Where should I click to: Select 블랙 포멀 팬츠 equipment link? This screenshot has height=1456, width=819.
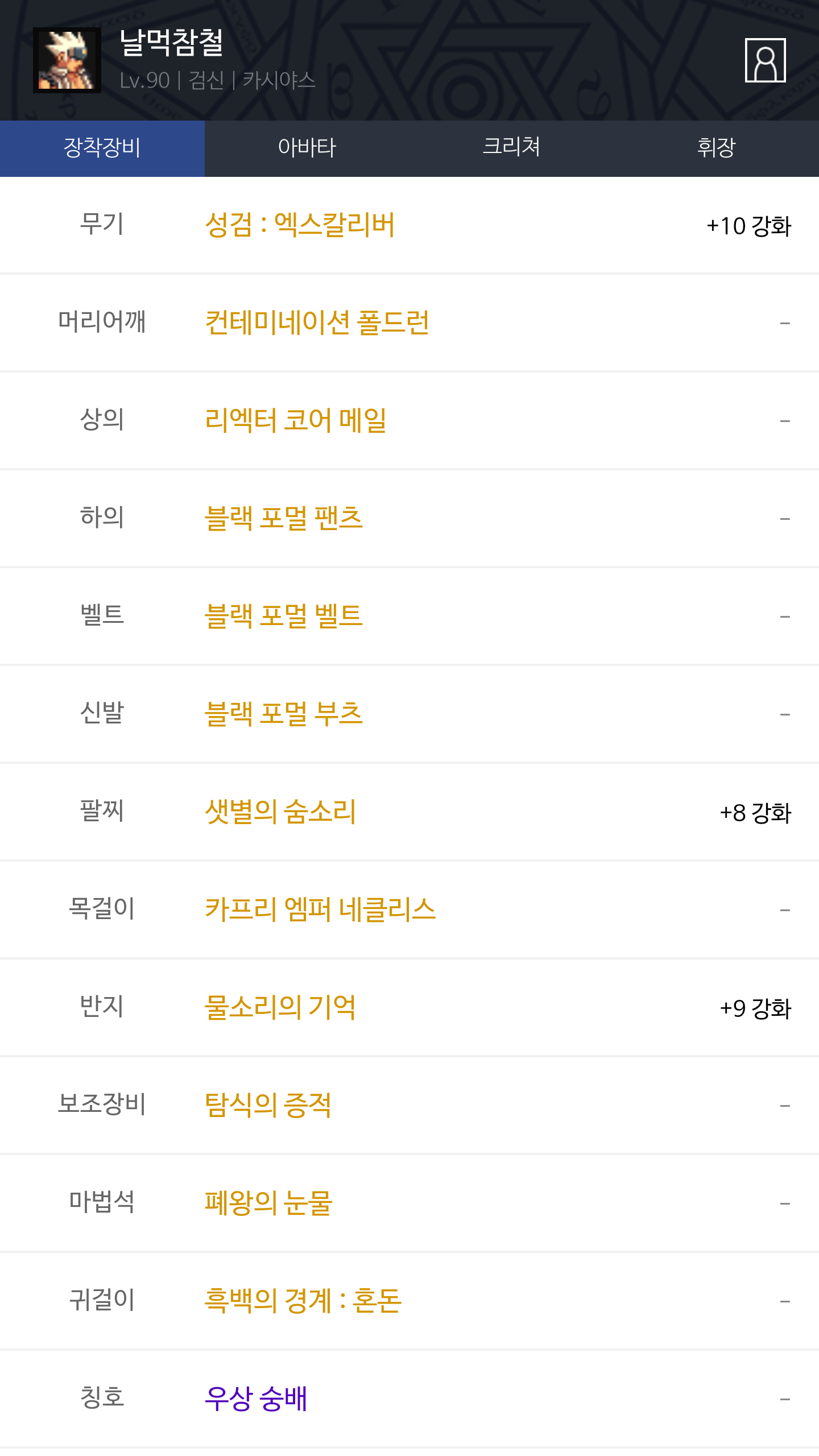[x=284, y=519]
